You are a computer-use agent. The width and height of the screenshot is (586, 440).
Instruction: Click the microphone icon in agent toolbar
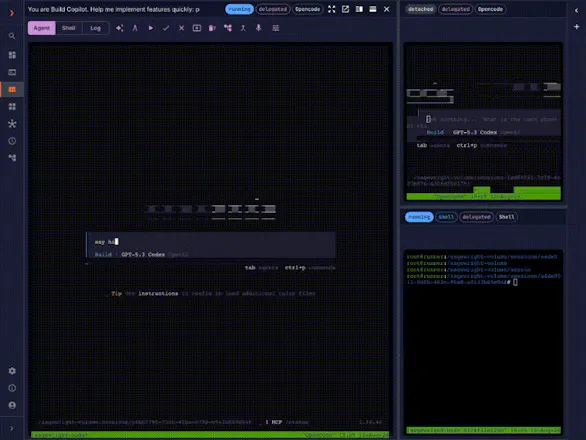click(259, 28)
